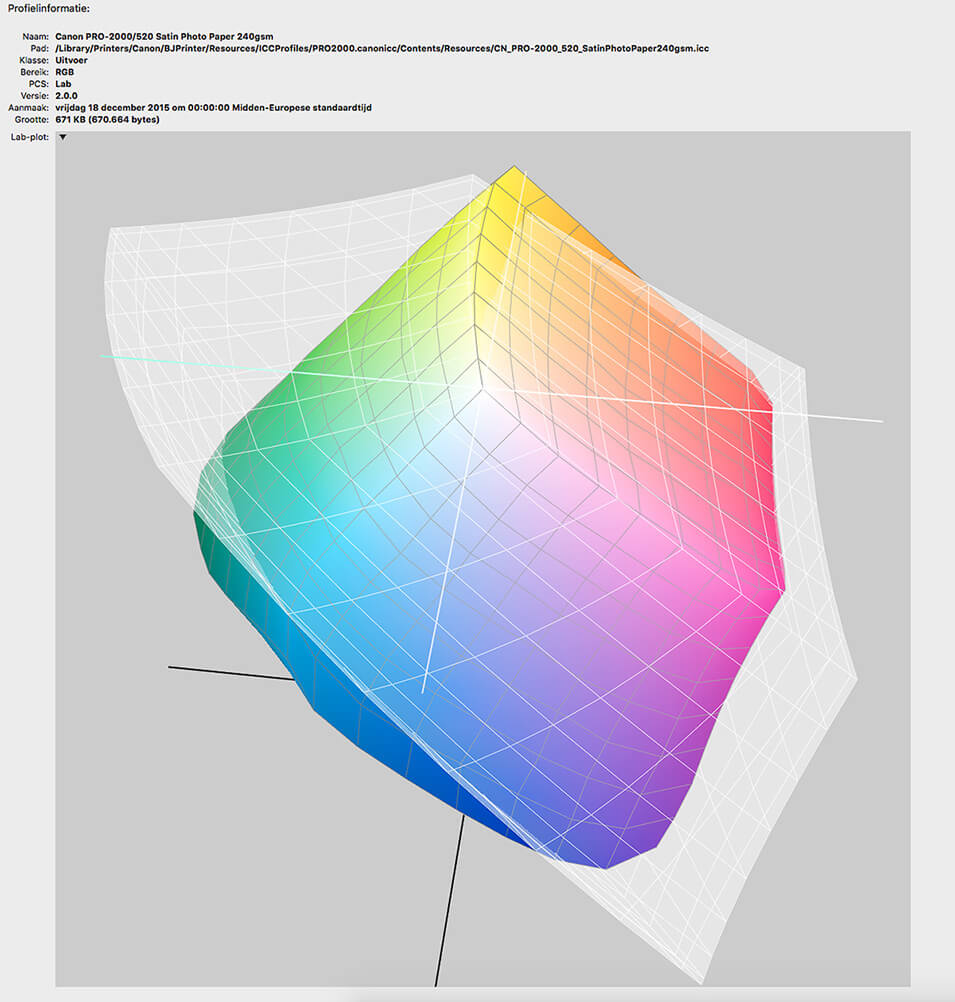This screenshot has height=1002, width=955.
Task: Click the file size '671 KB (670.664 bytes)'
Action: [107, 119]
